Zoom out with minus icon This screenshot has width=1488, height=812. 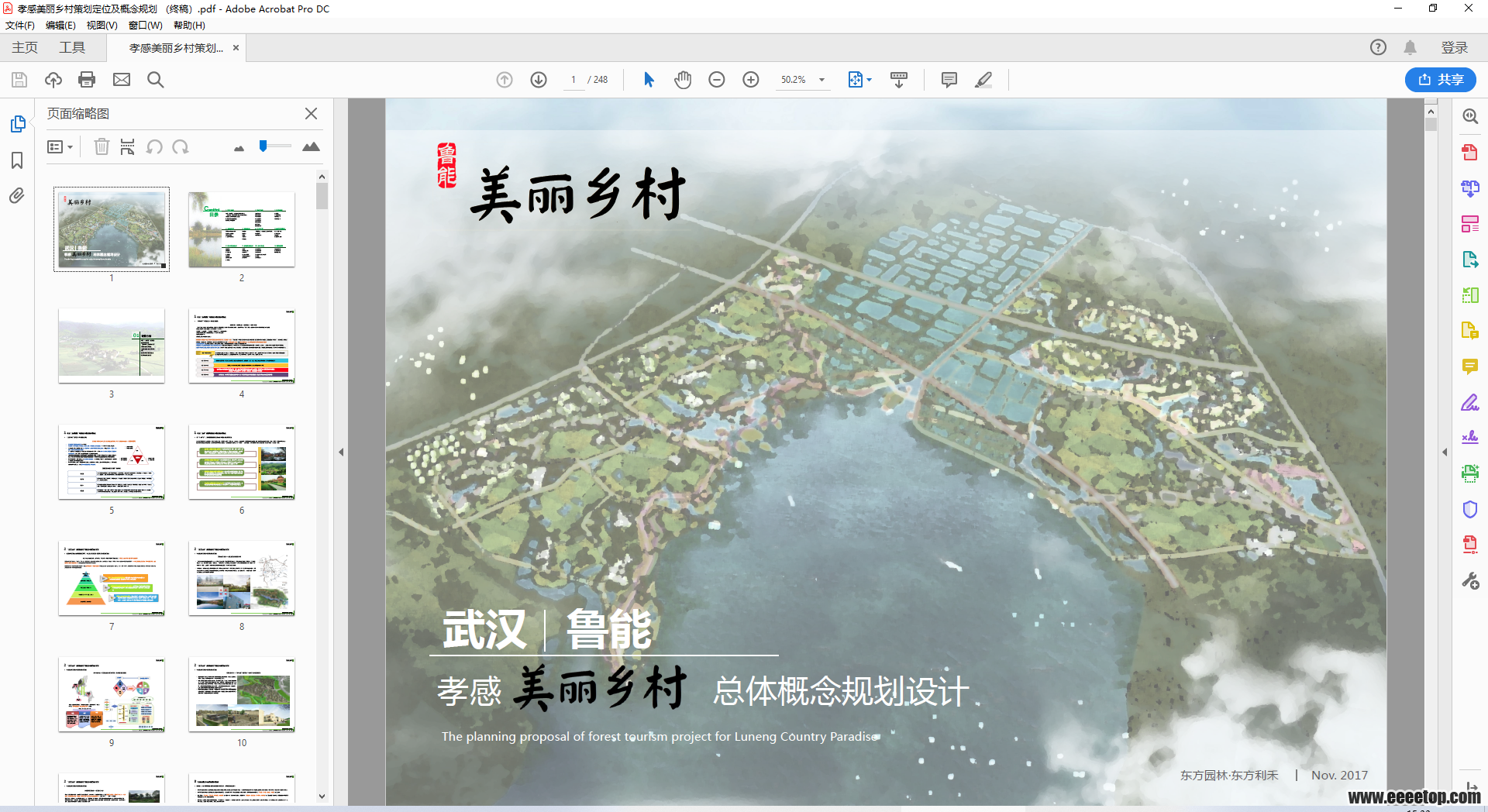[x=717, y=80]
